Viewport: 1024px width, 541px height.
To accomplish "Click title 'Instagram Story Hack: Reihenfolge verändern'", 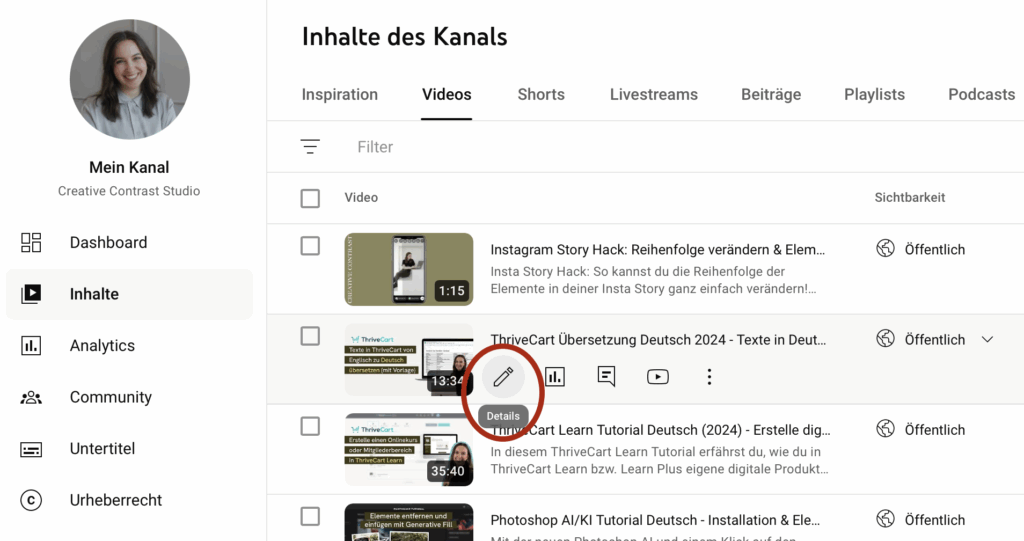I will click(658, 250).
